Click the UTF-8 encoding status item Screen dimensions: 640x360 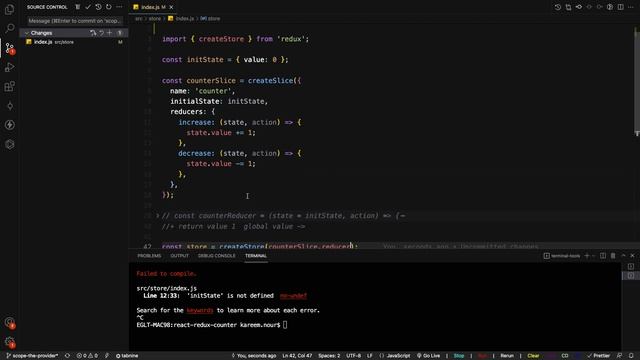353,356
